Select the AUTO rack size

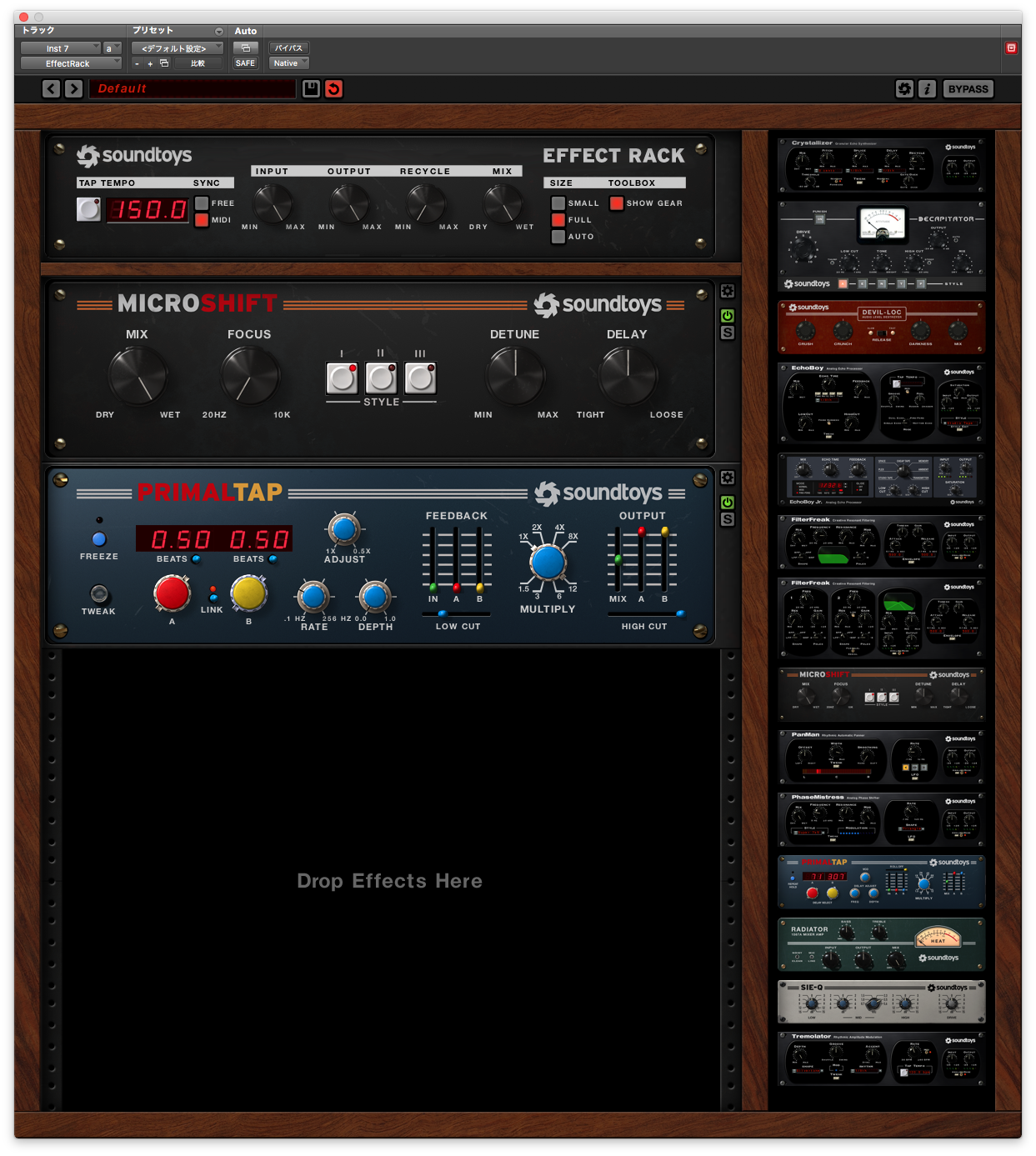click(558, 237)
